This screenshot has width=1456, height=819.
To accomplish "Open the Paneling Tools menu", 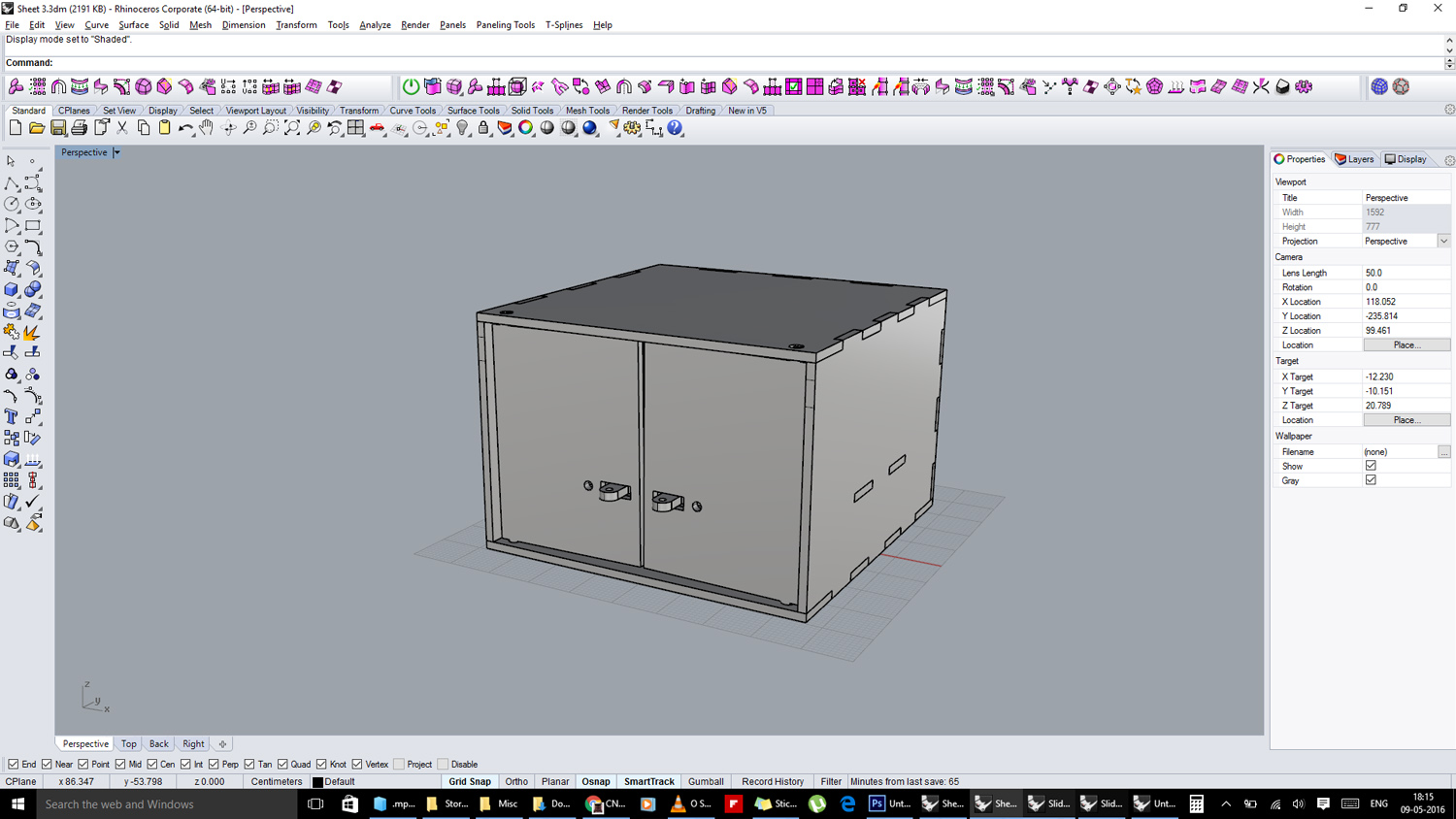I will (x=505, y=25).
